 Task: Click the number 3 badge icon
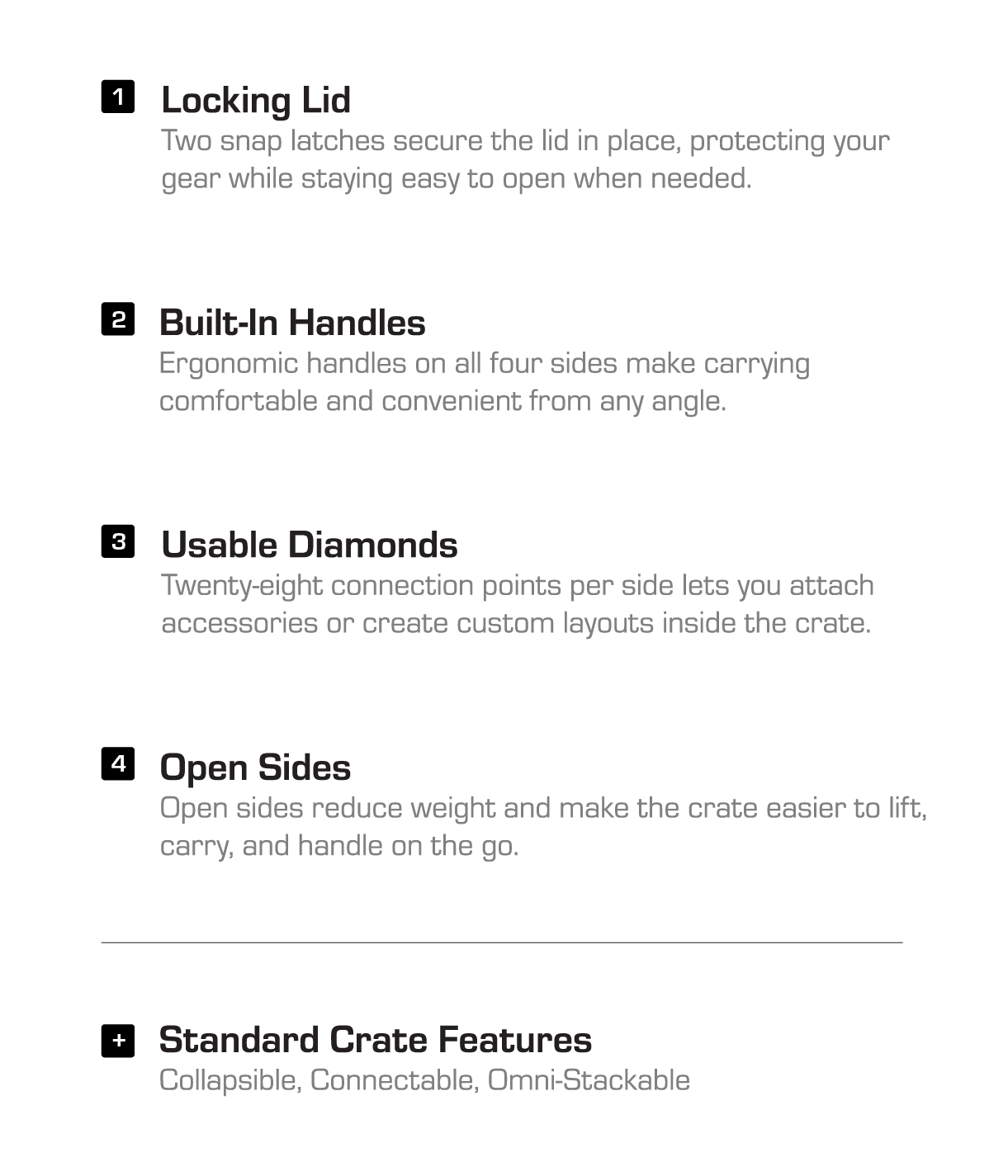tap(118, 541)
